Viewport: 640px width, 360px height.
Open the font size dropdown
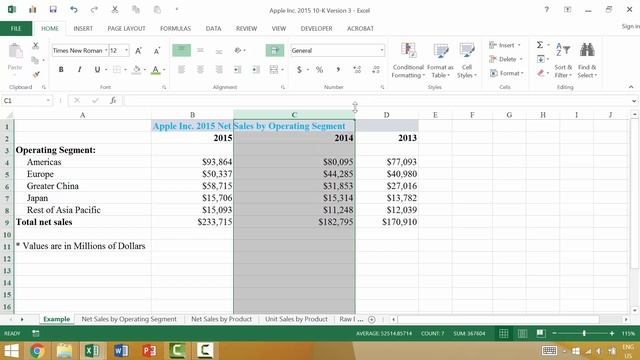127,51
